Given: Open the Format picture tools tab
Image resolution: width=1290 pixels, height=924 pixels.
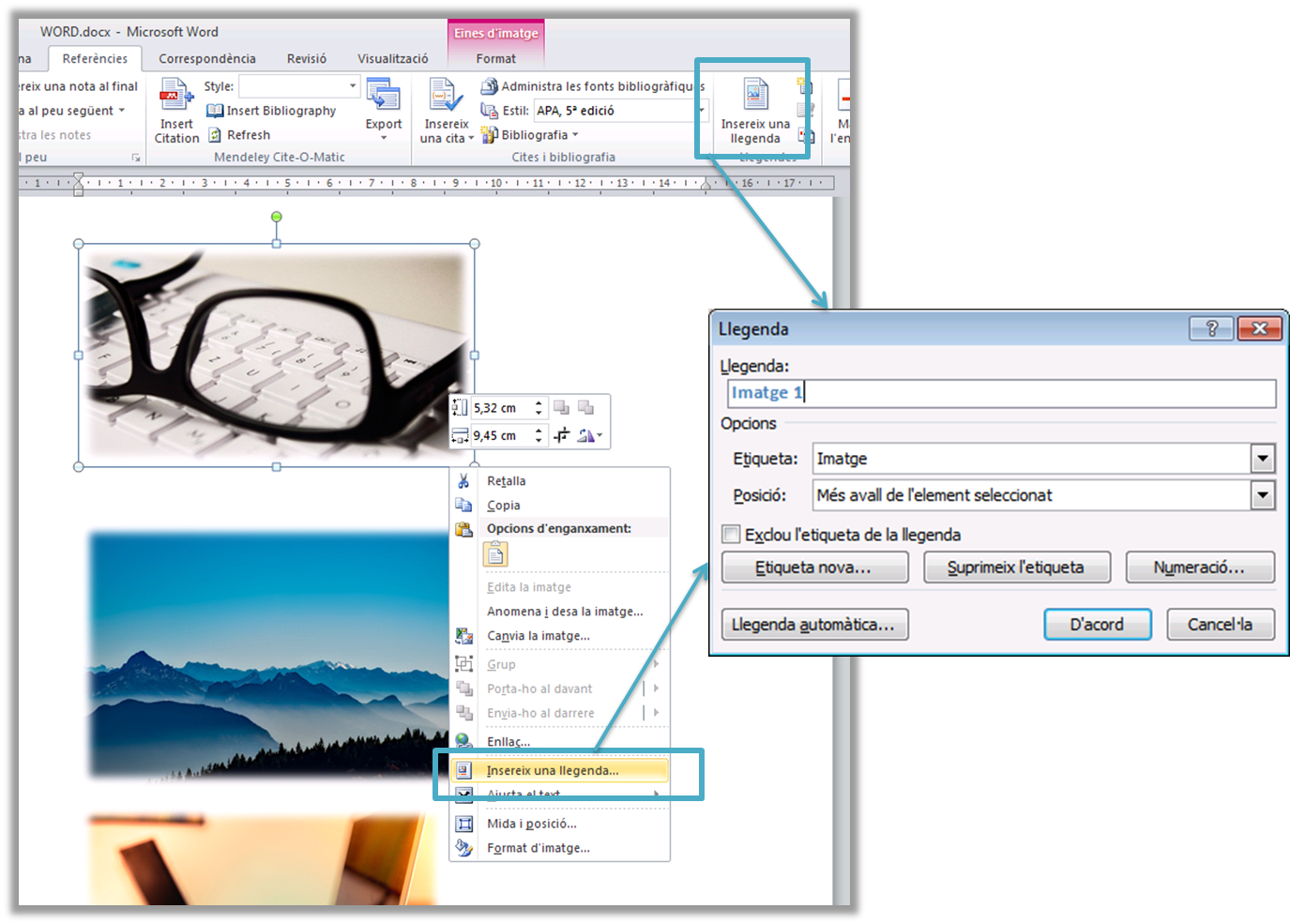Looking at the screenshot, I should pyautogui.click(x=496, y=58).
